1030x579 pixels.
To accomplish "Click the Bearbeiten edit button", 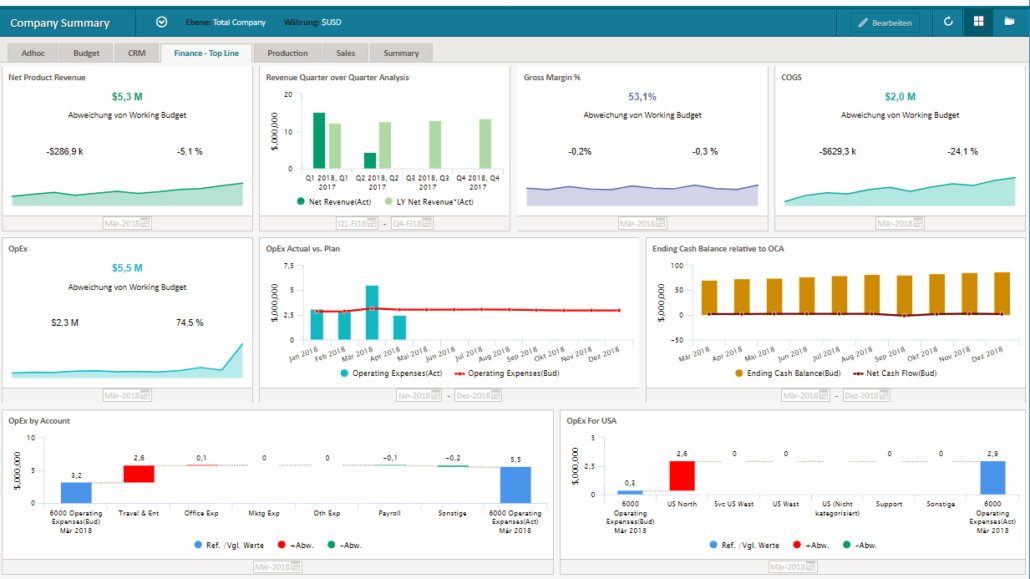I will pyautogui.click(x=884, y=22).
